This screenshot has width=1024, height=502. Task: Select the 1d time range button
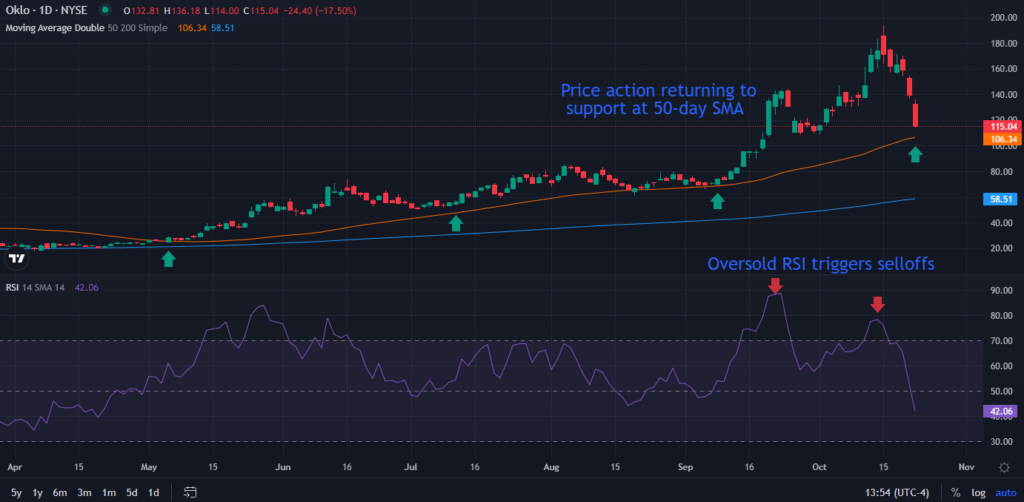click(x=153, y=492)
